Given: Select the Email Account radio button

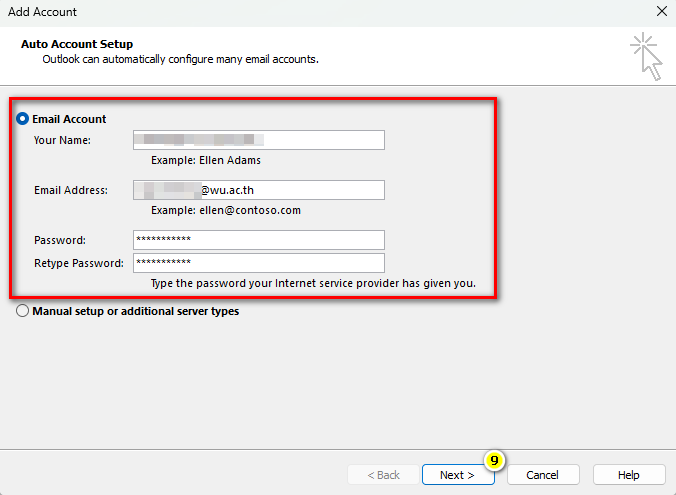Looking at the screenshot, I should pos(22,119).
